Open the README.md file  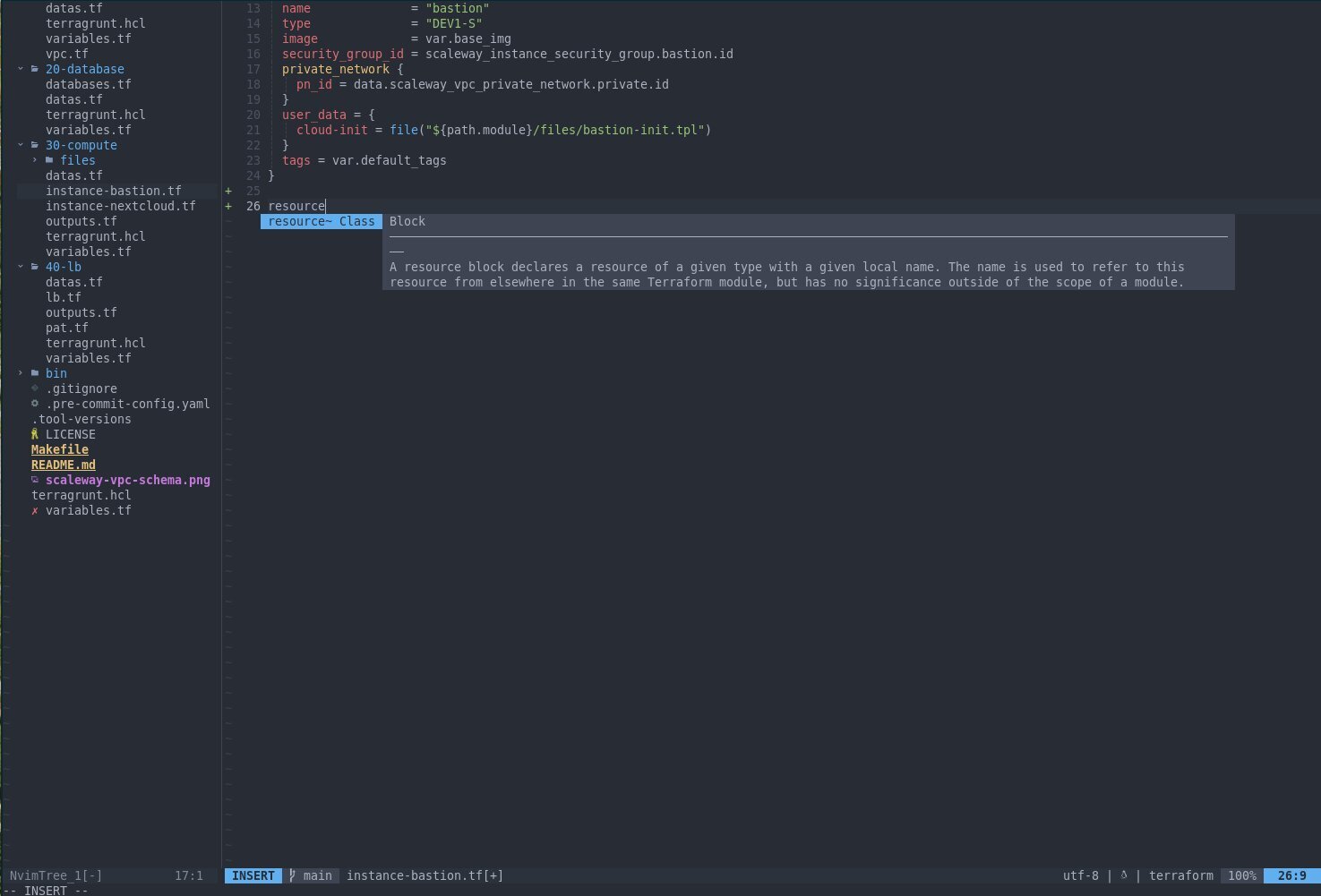(x=63, y=465)
